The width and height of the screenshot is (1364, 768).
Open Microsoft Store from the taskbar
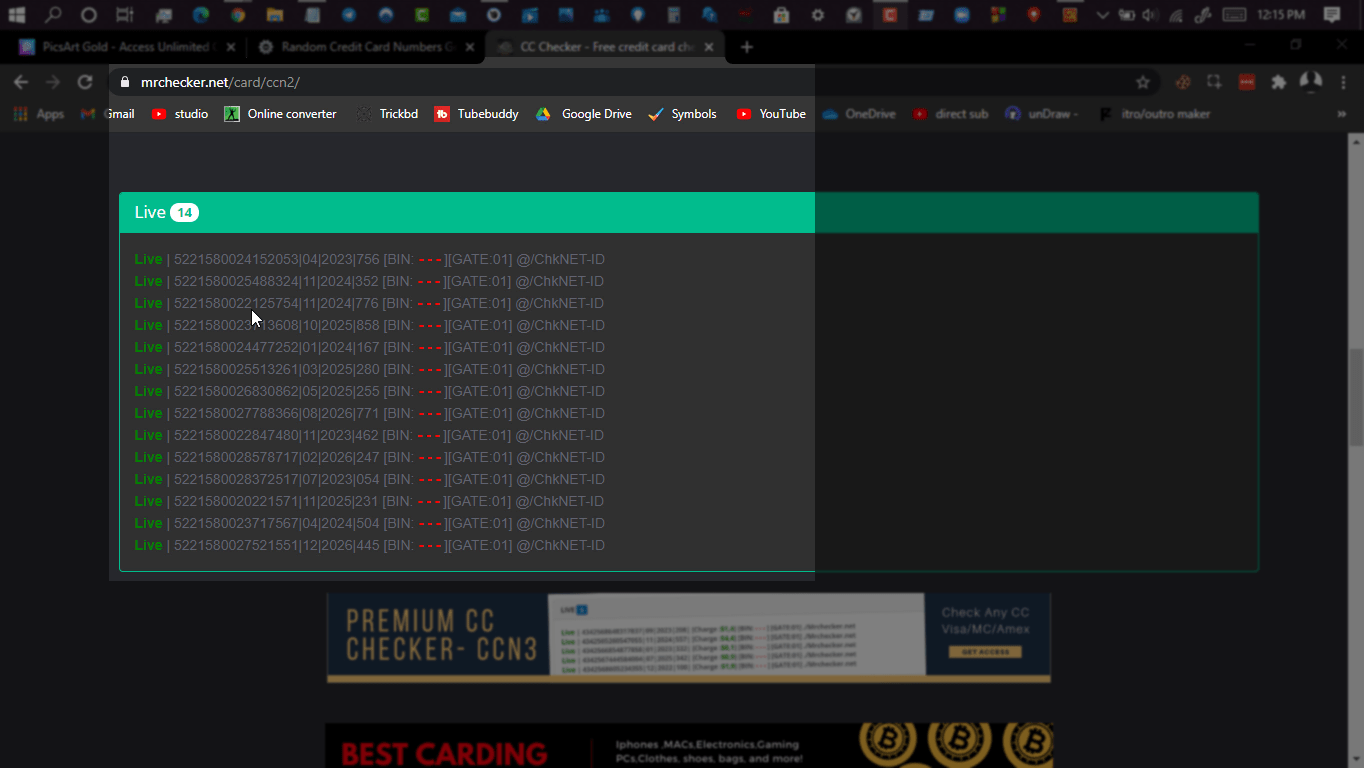click(781, 15)
